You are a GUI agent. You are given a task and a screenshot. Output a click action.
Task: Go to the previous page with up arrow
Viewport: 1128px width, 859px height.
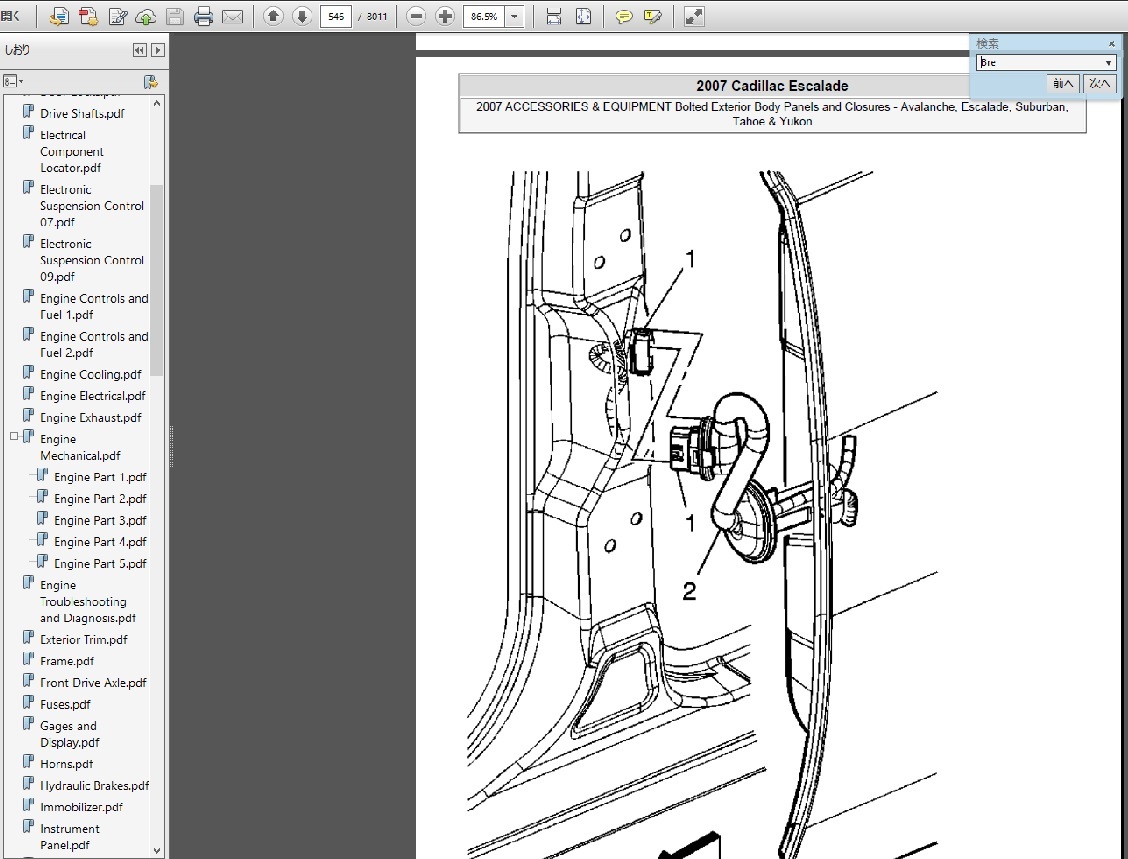[x=273, y=16]
